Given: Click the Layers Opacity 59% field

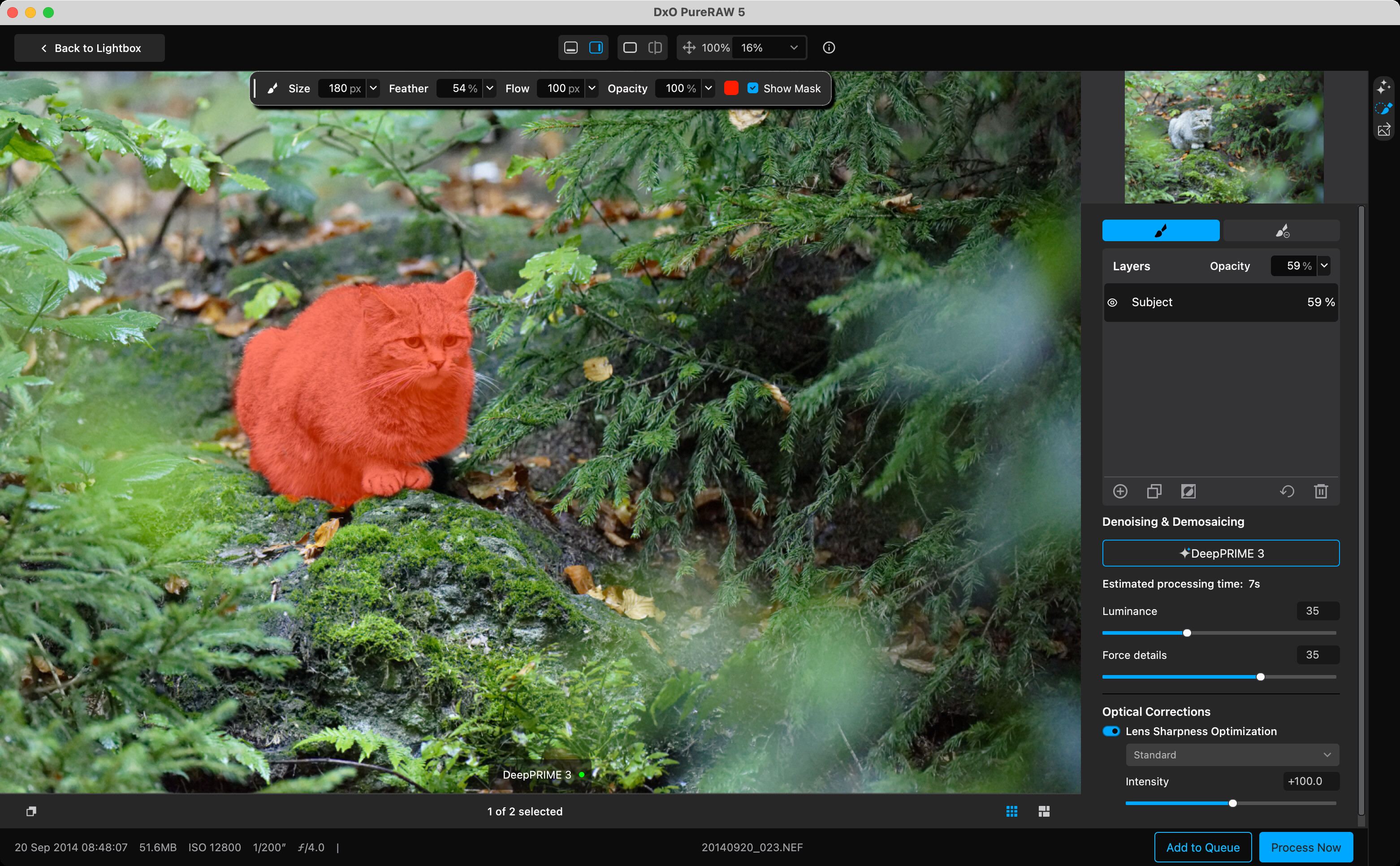Looking at the screenshot, I should click(x=1293, y=266).
